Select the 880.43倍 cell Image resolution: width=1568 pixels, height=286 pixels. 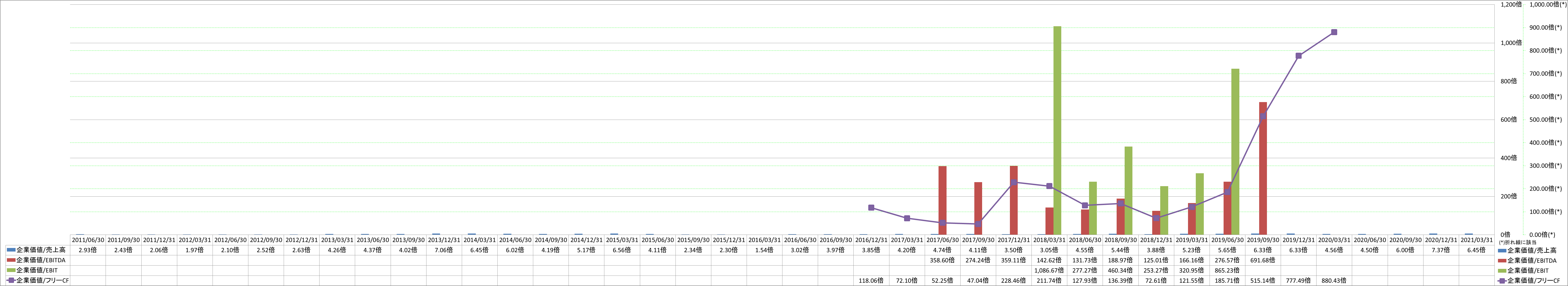click(1334, 280)
